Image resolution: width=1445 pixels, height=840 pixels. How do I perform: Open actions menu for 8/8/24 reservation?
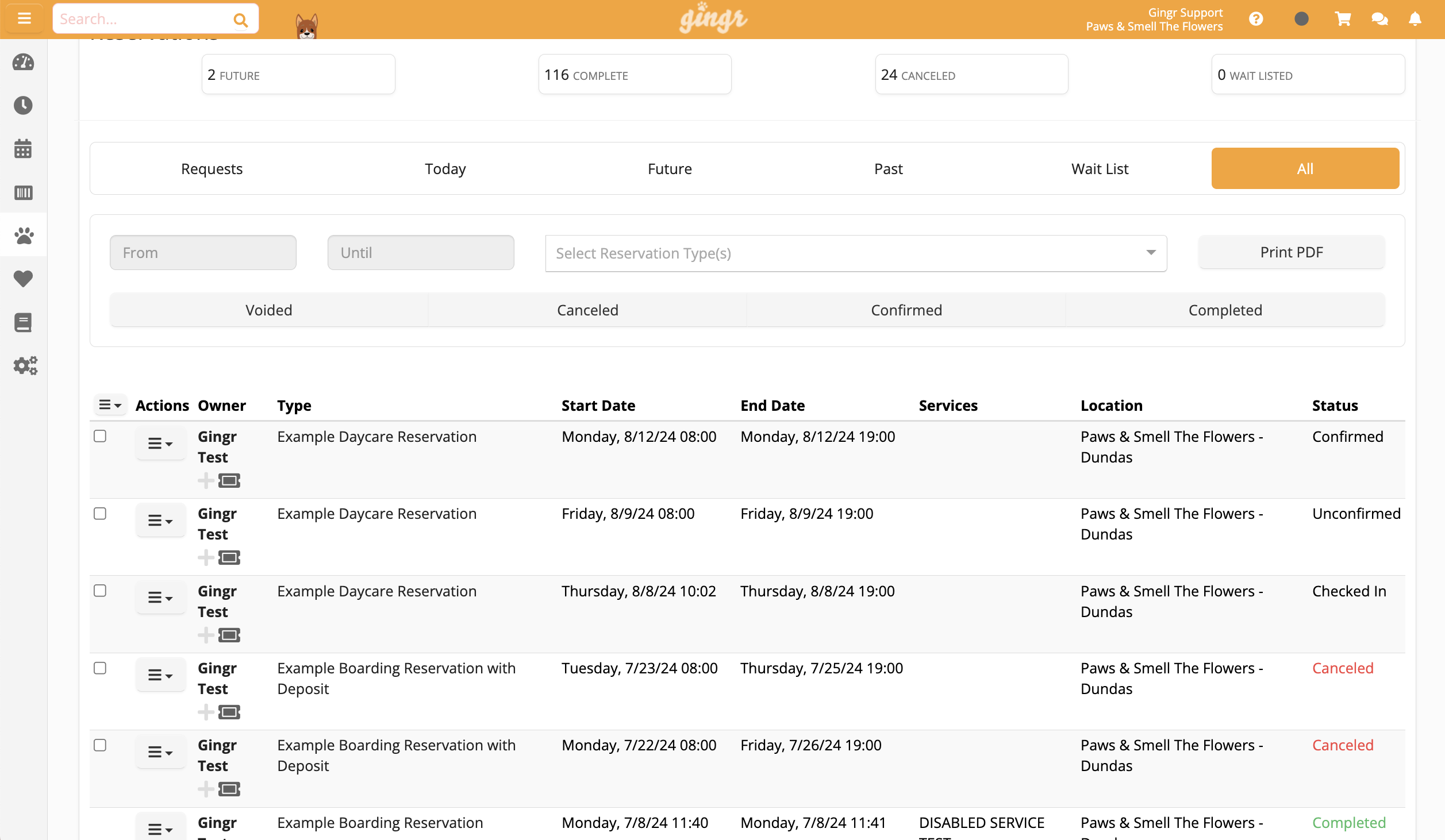[x=160, y=598]
